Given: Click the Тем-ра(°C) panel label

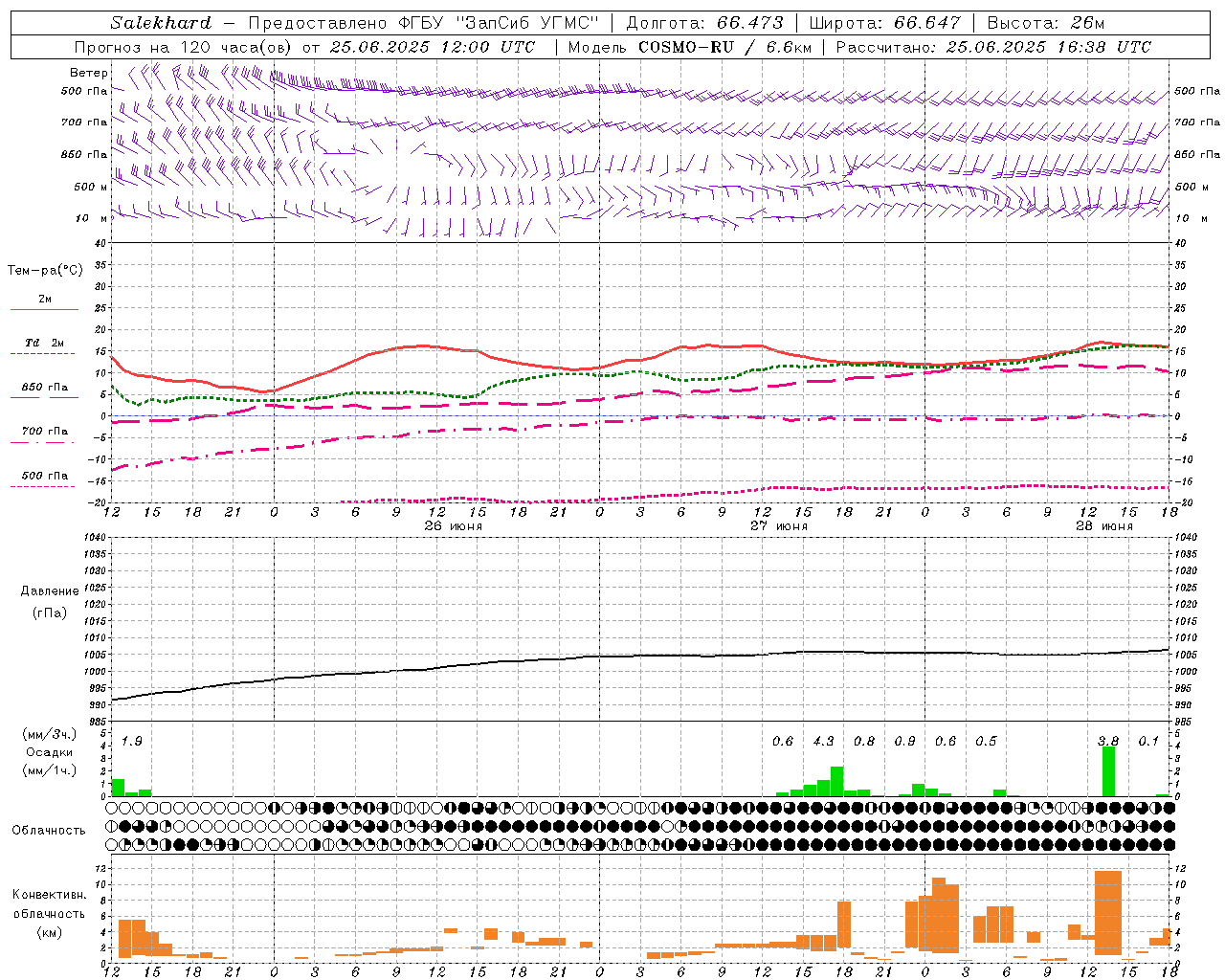Looking at the screenshot, I should point(45,271).
